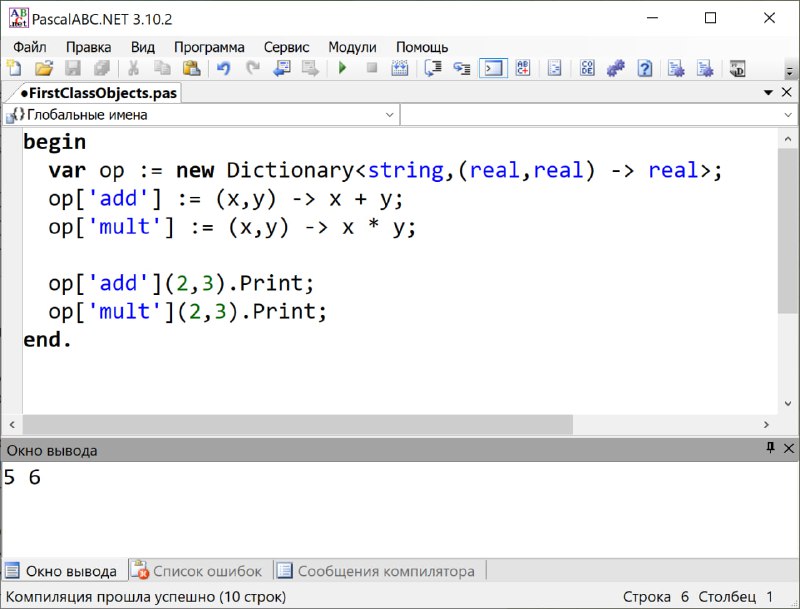Open the document tab list arrow
The width and height of the screenshot is (800, 609).
pyautogui.click(x=768, y=93)
